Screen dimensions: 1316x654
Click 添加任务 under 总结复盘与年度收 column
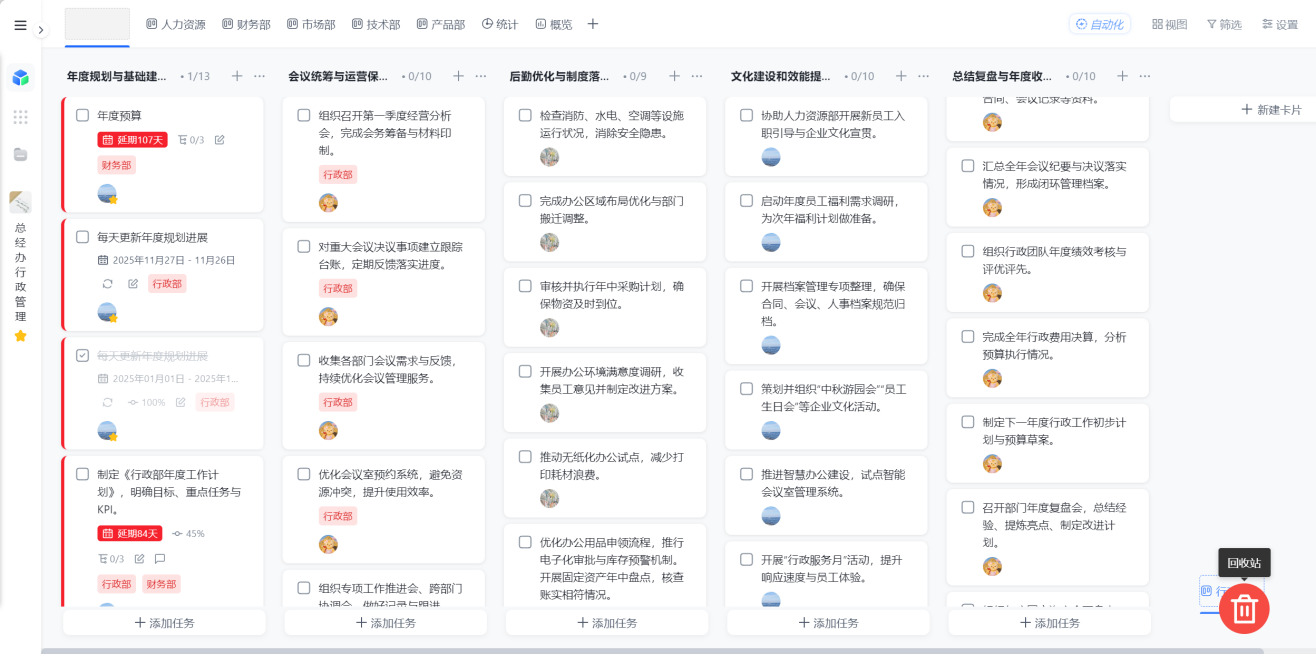coord(1049,623)
